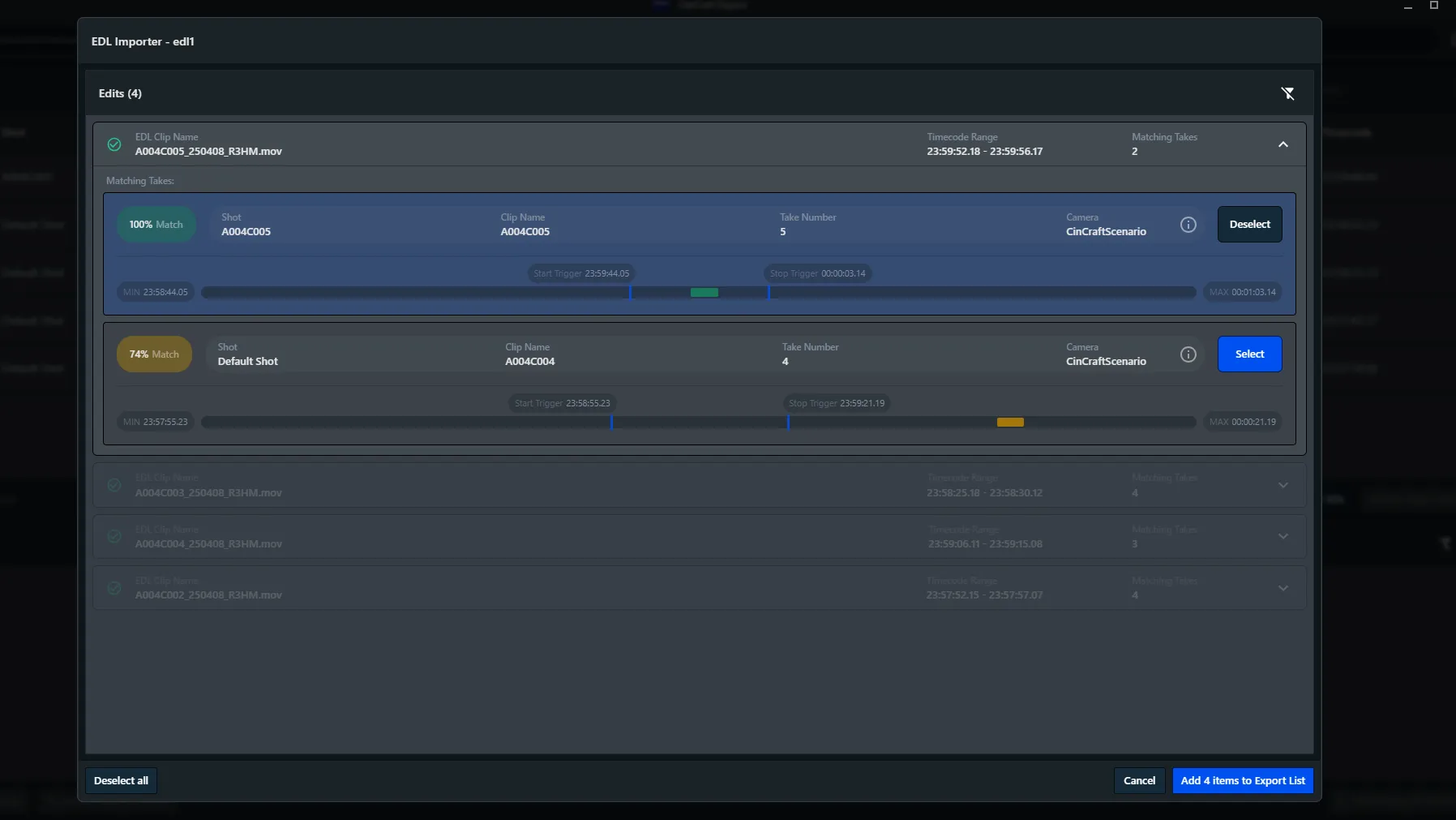Click the 74% Match badge
This screenshot has width=1456, height=820.
pyautogui.click(x=154, y=354)
